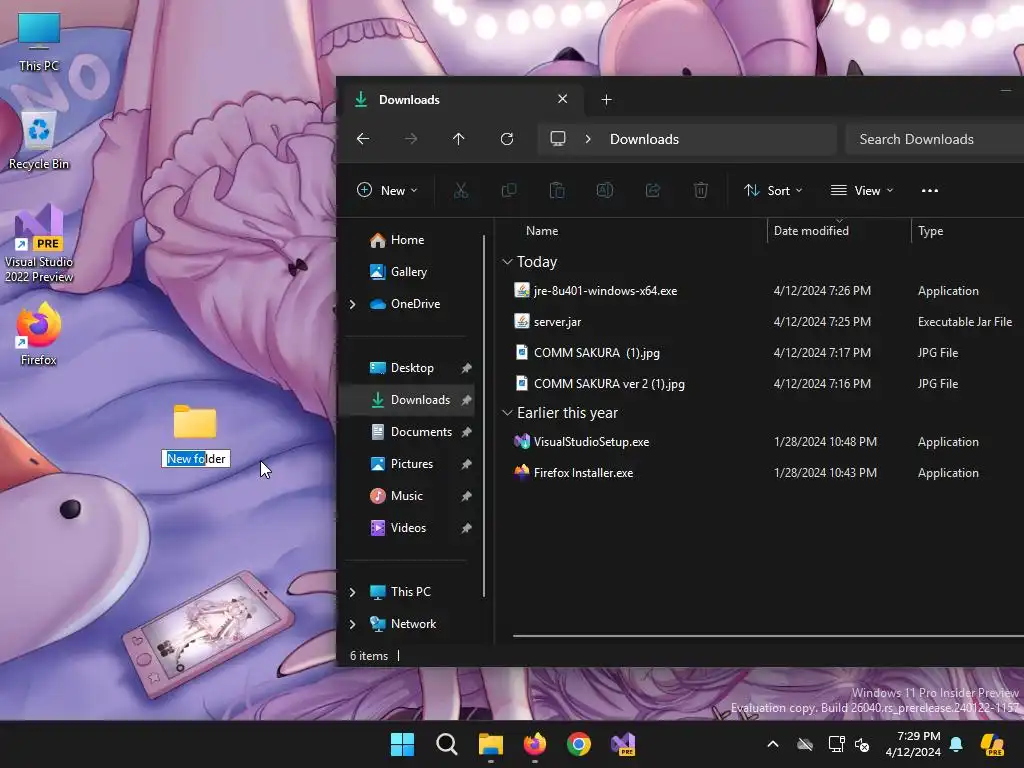1024x768 pixels.
Task: Select Gallery in navigation pane
Action: (407, 272)
